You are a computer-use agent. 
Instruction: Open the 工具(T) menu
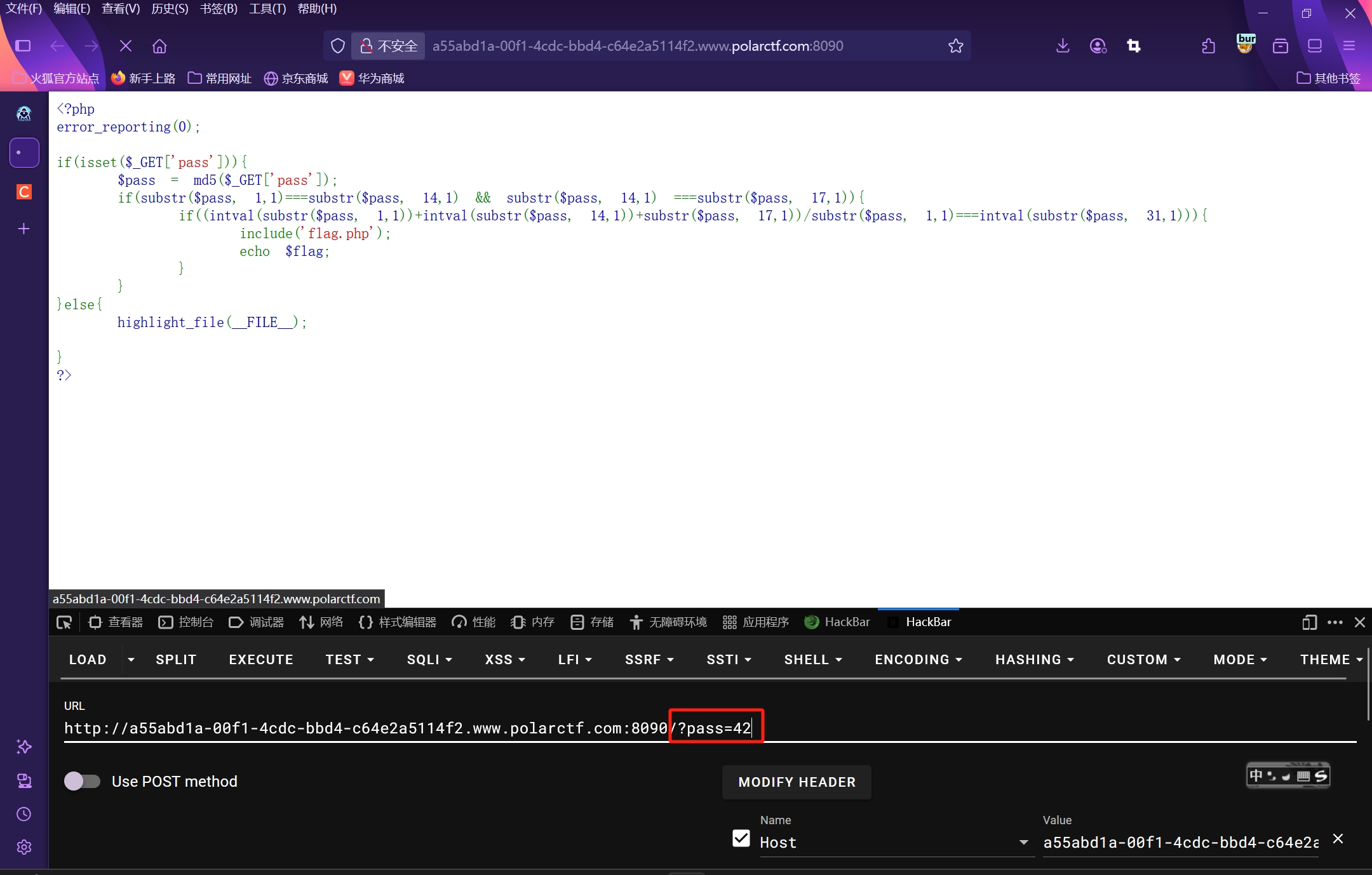(x=267, y=9)
